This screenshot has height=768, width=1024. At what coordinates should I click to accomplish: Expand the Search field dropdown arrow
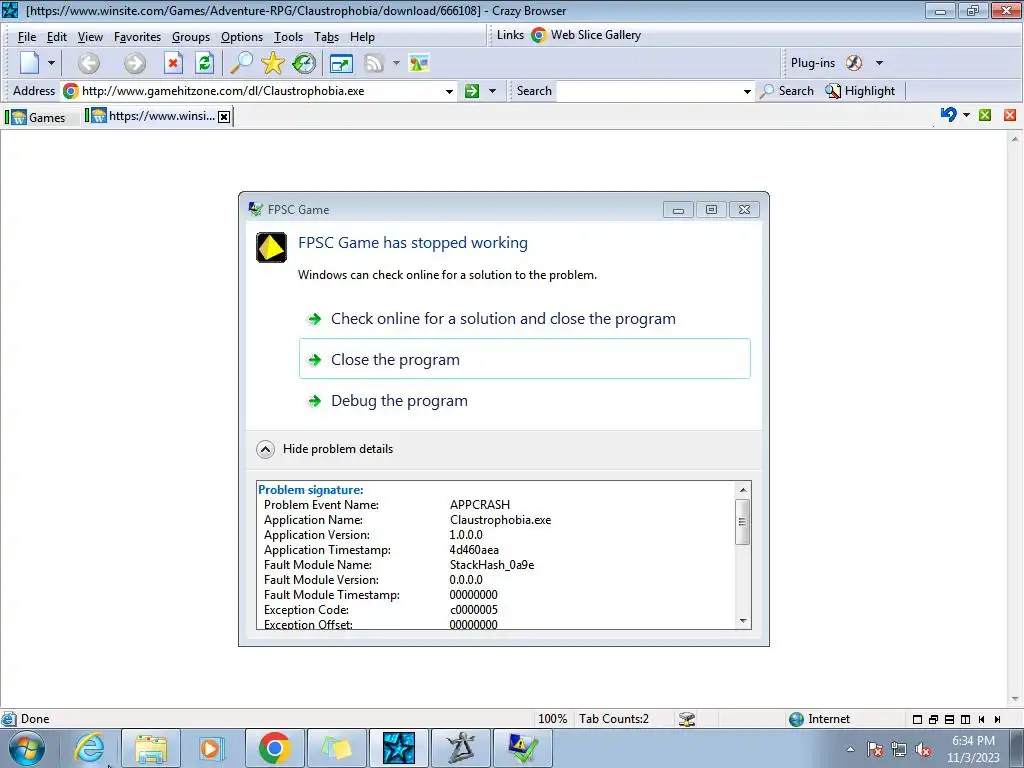(x=747, y=91)
